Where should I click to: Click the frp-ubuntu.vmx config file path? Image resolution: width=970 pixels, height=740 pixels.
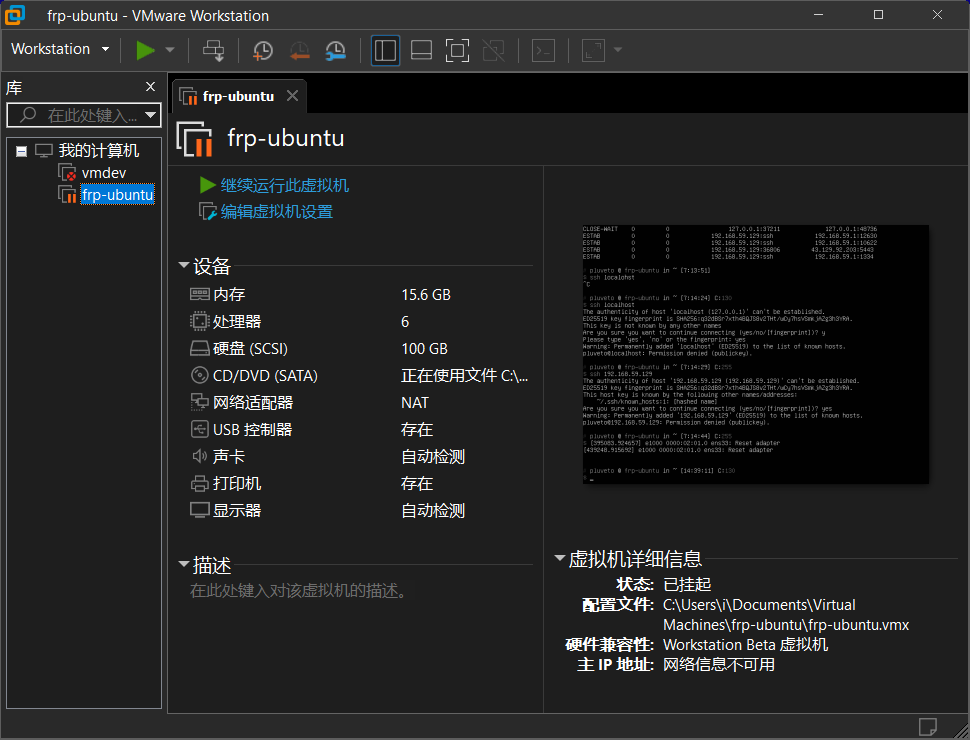tap(786, 615)
